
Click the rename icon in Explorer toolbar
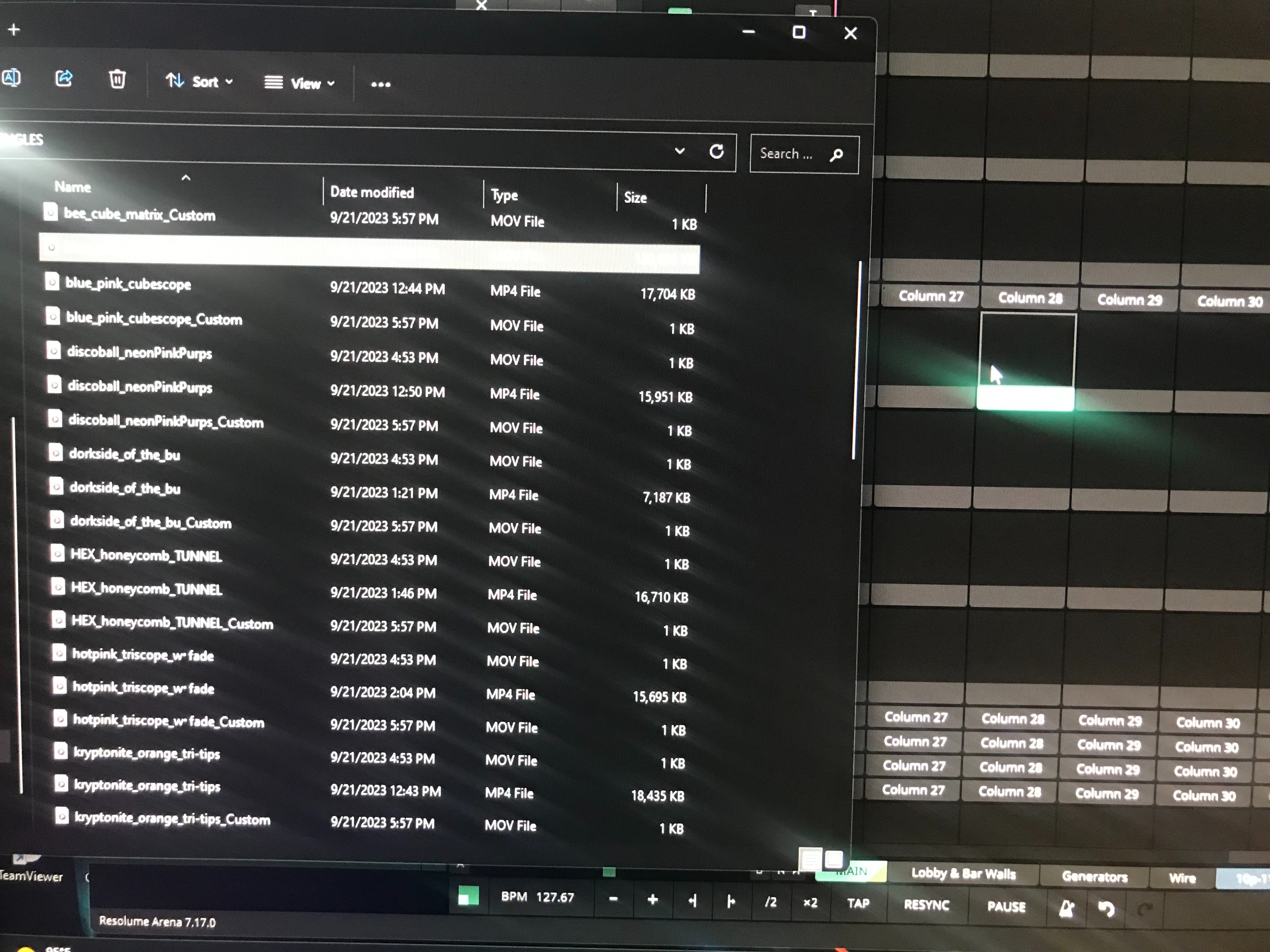pos(11,77)
